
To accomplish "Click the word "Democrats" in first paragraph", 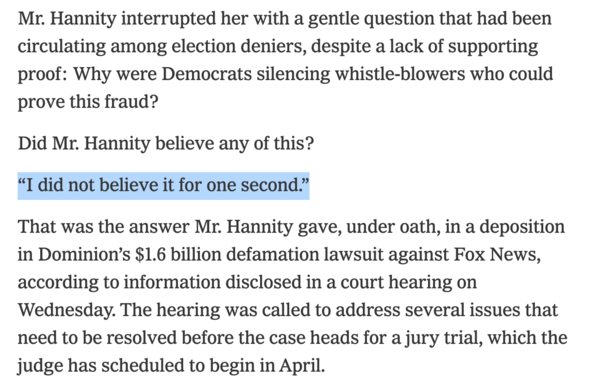I will point(207,74).
